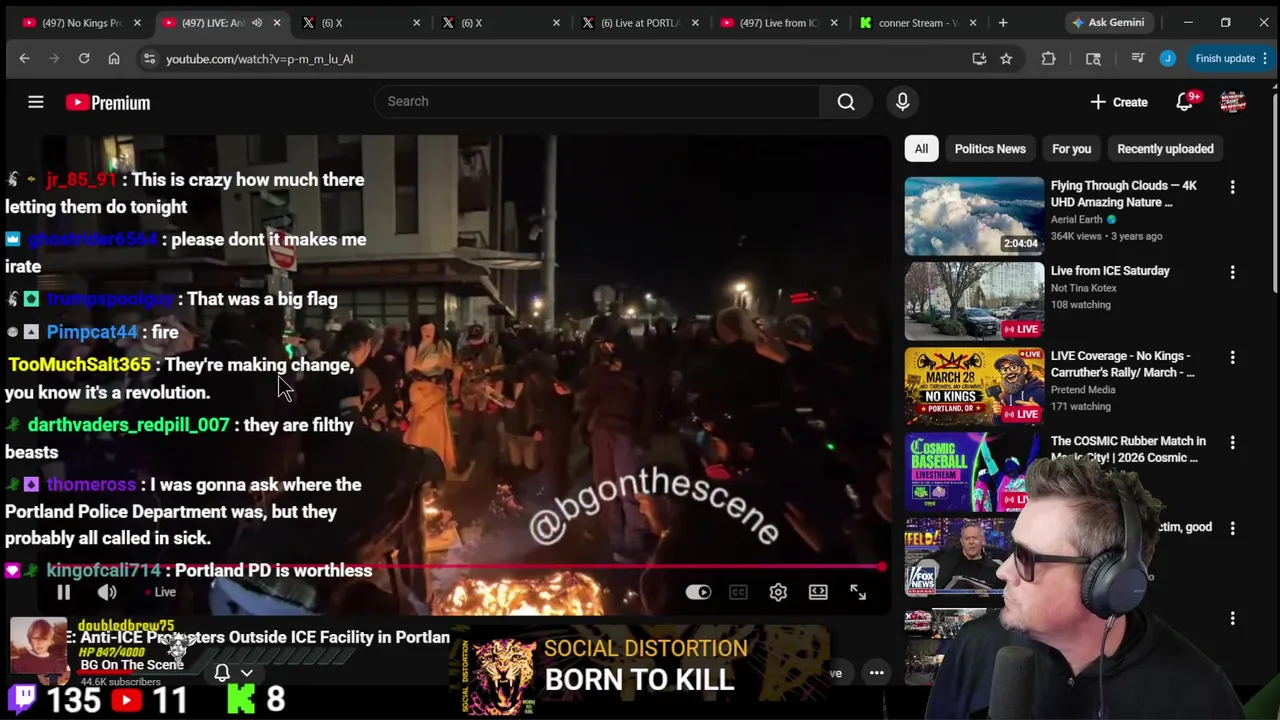Viewport: 1280px width, 720px height.
Task: Click the BG On The Scene channel name
Action: (x=131, y=665)
